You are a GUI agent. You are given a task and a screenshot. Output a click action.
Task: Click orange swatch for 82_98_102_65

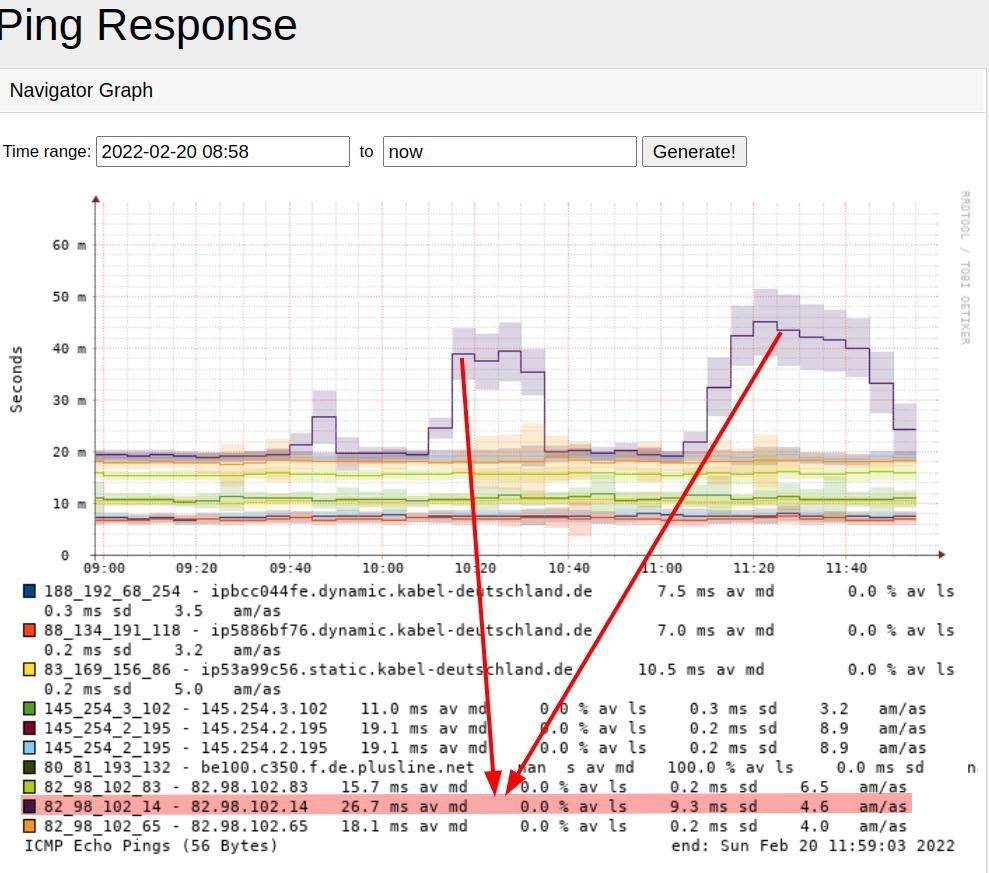tap(29, 826)
